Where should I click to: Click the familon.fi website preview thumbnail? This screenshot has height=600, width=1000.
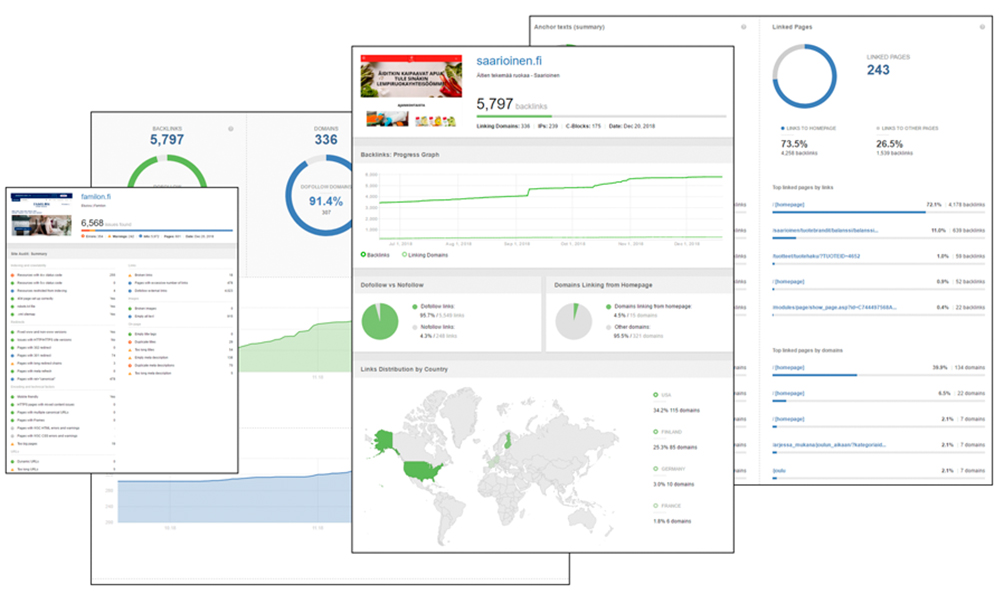coord(41,214)
